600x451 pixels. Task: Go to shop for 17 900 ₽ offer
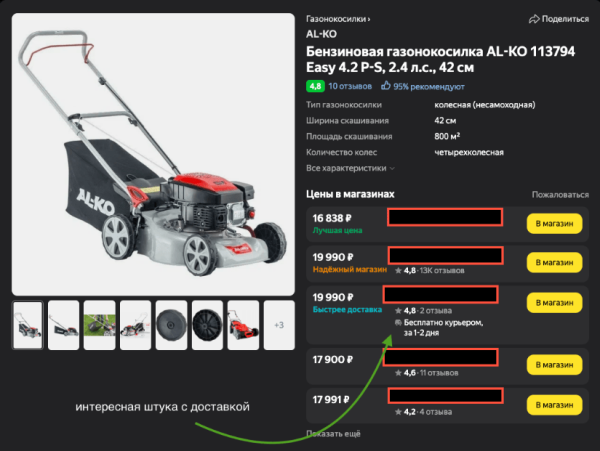554,365
